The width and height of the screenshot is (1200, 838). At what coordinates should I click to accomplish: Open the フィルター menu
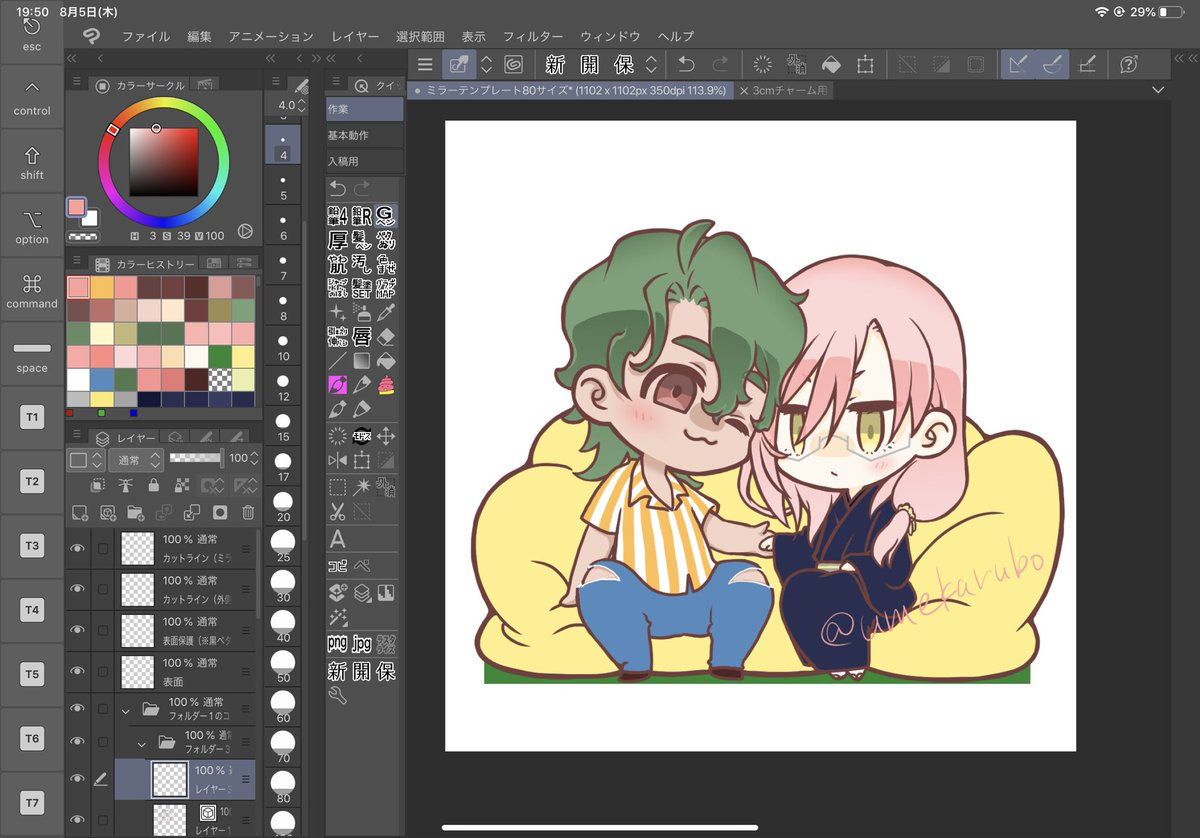[533, 37]
